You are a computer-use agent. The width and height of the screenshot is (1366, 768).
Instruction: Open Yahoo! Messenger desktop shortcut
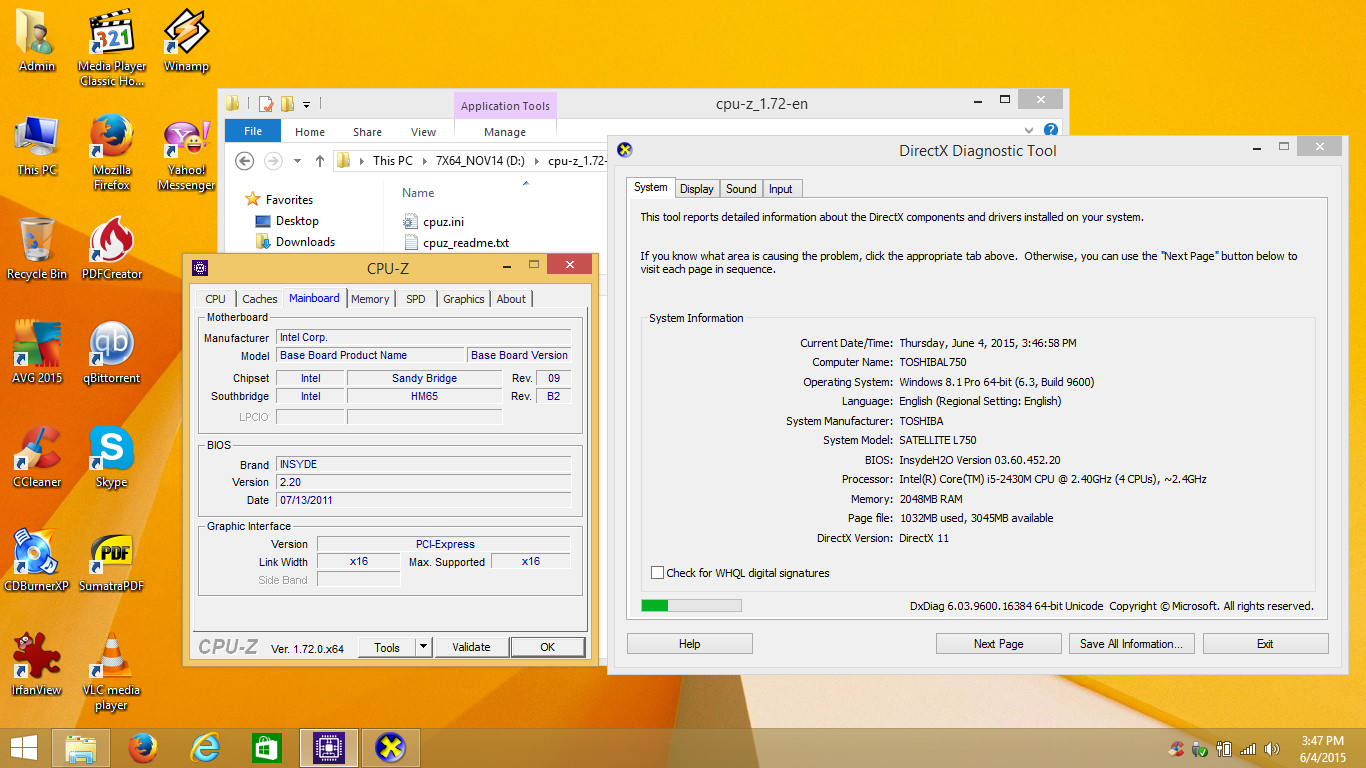point(186,152)
